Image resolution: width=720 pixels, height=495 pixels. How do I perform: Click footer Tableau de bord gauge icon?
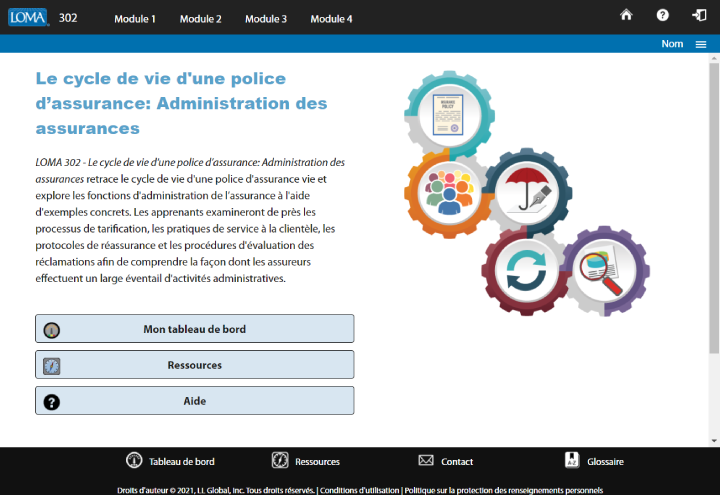pyautogui.click(x=134, y=460)
